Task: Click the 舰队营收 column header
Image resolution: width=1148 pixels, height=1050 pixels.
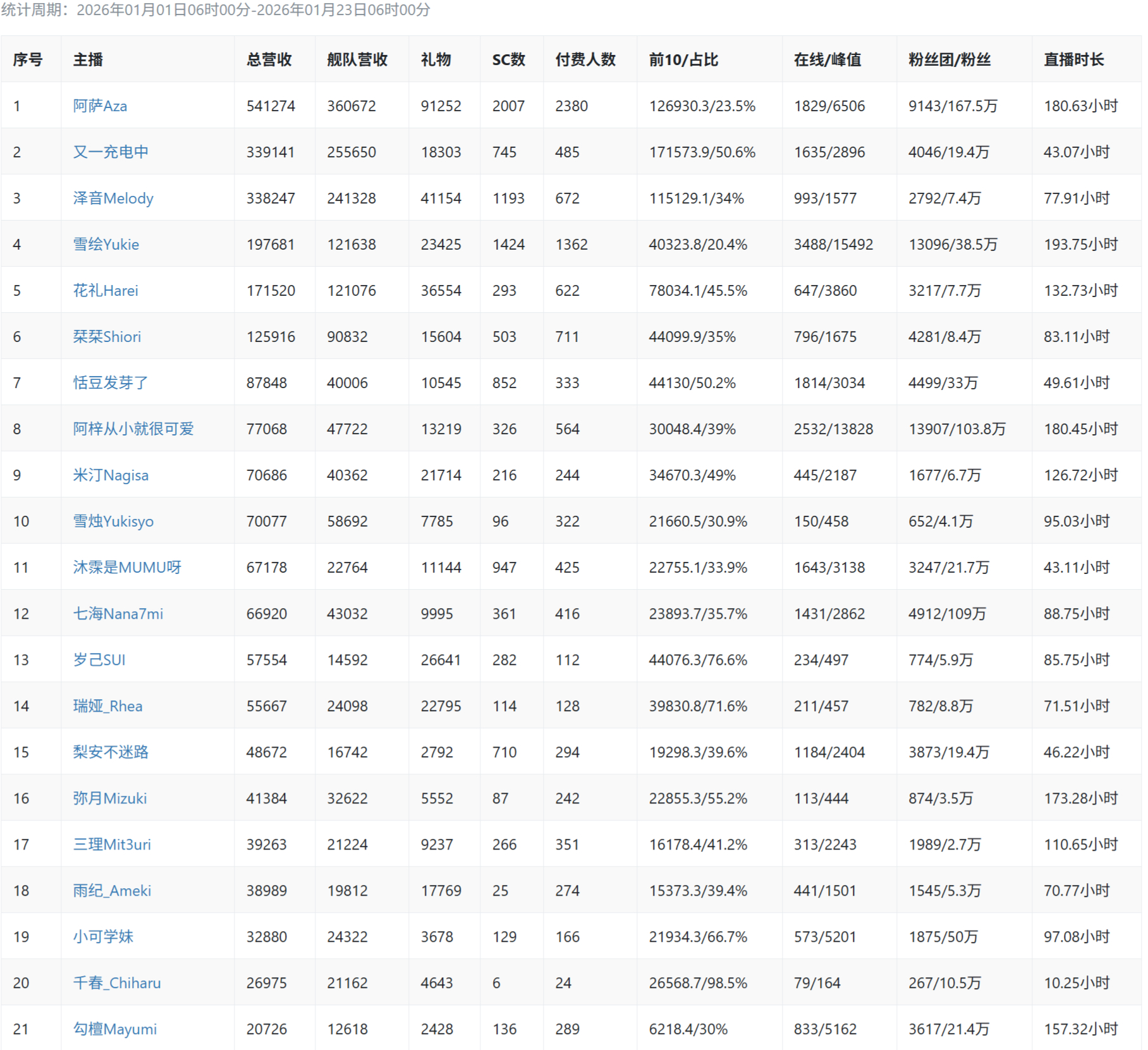Action: (357, 59)
